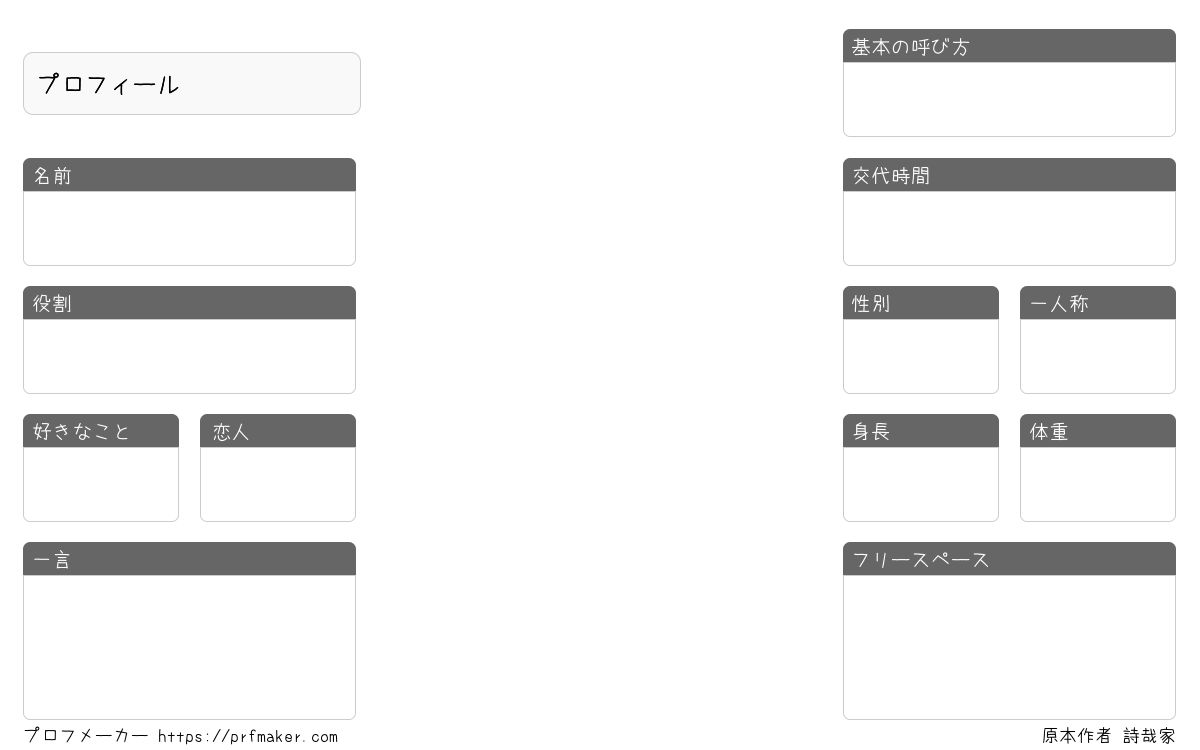The width and height of the screenshot is (1200, 750).
Task: Click the フリースペース text area
Action: pos(1009,647)
